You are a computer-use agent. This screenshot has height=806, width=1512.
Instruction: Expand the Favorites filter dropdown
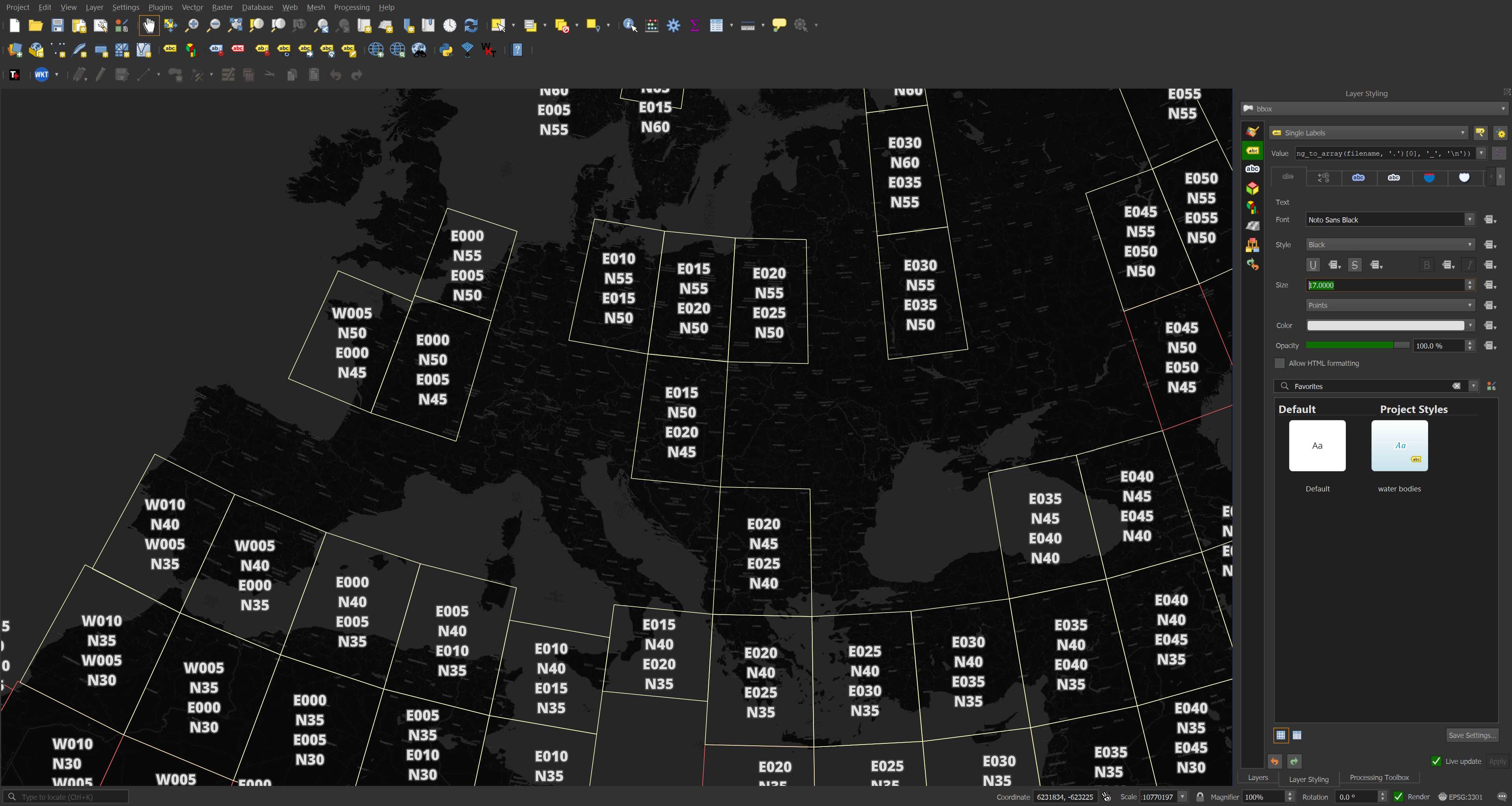pyautogui.click(x=1473, y=386)
